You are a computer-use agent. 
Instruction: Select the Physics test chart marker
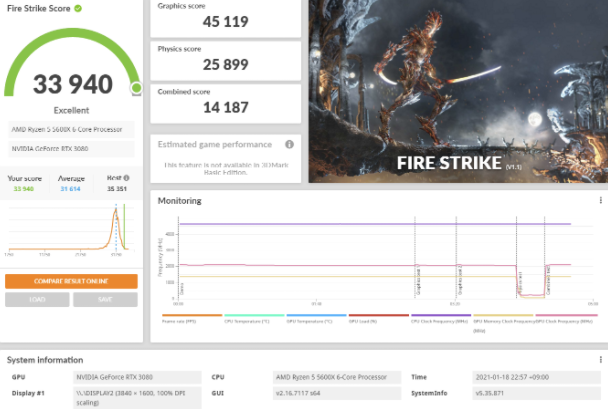[x=520, y=283]
